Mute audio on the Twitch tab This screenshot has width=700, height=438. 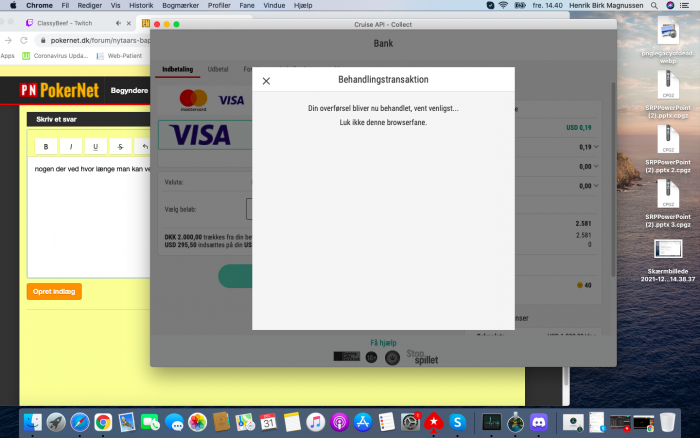118,23
